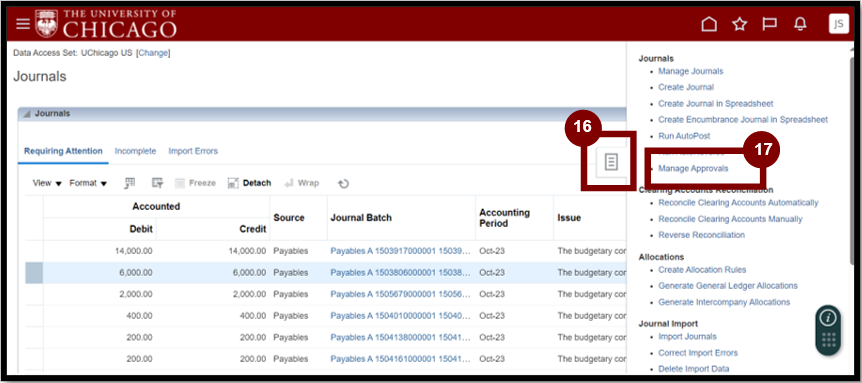This screenshot has height=383, width=862.
Task: Open Manage Journals task link
Action: click(x=690, y=71)
